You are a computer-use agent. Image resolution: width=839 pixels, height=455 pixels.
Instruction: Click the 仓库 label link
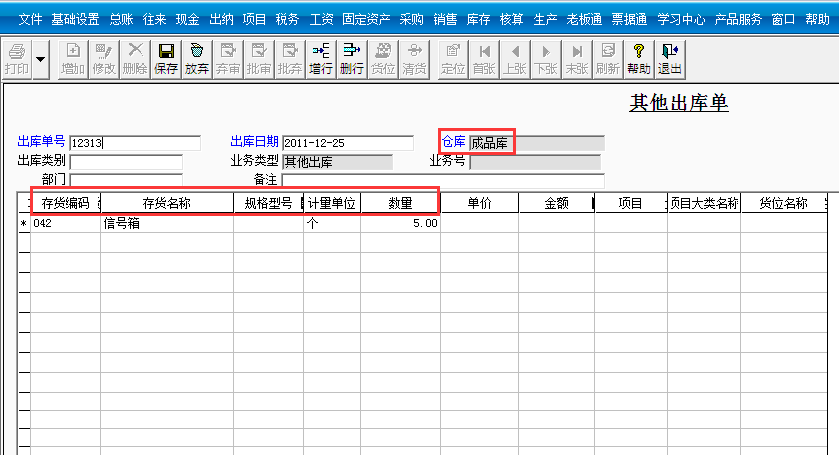(x=453, y=142)
